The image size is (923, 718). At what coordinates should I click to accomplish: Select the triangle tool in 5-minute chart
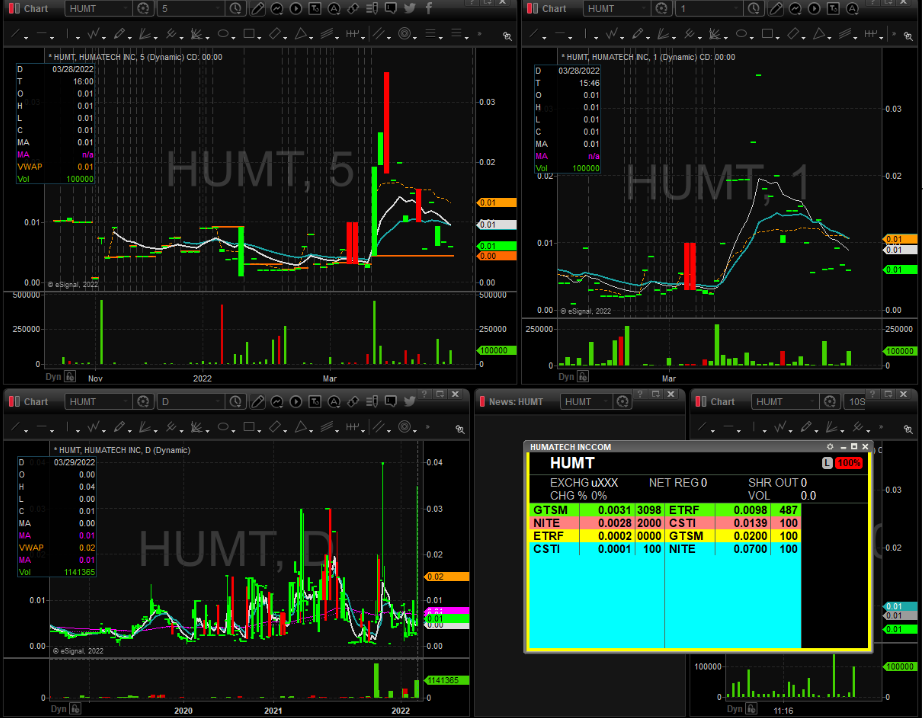click(x=301, y=34)
